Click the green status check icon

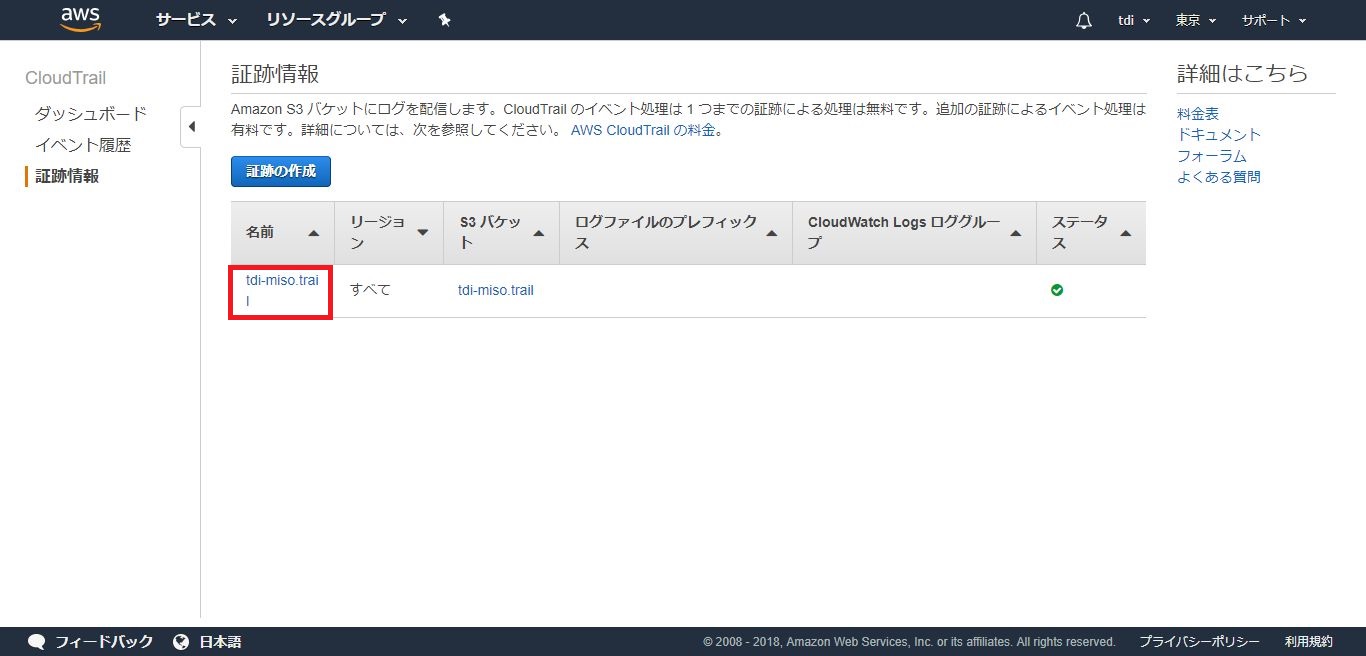point(1057,290)
